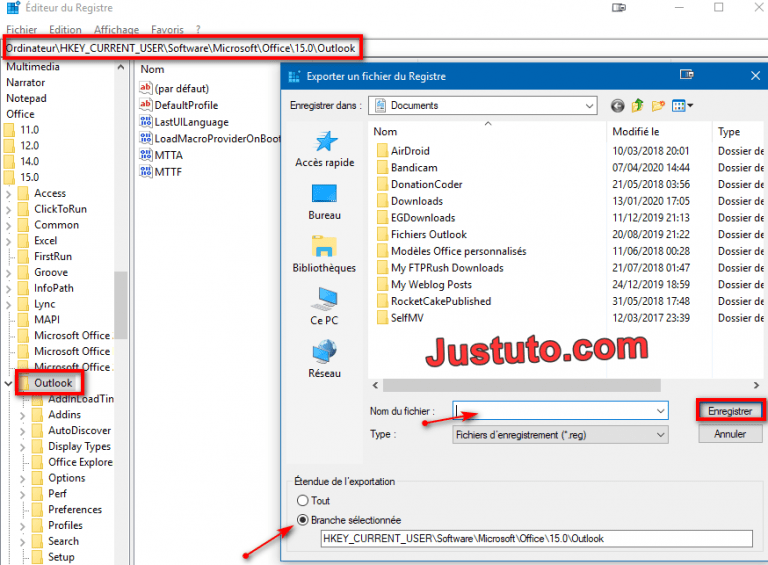Image resolution: width=768 pixels, height=565 pixels.
Task: Select the Branche sélectionnée radio button
Action: (303, 520)
